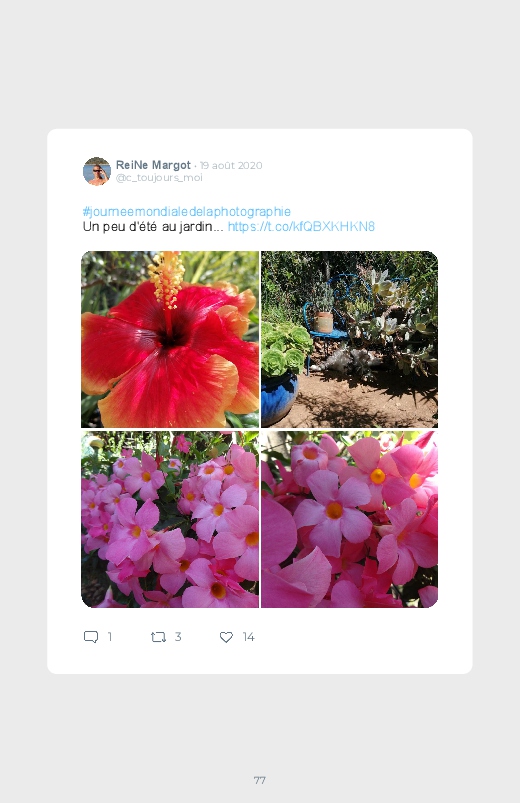
Task: Open the red hibiscus flower photo
Action: tap(170, 339)
